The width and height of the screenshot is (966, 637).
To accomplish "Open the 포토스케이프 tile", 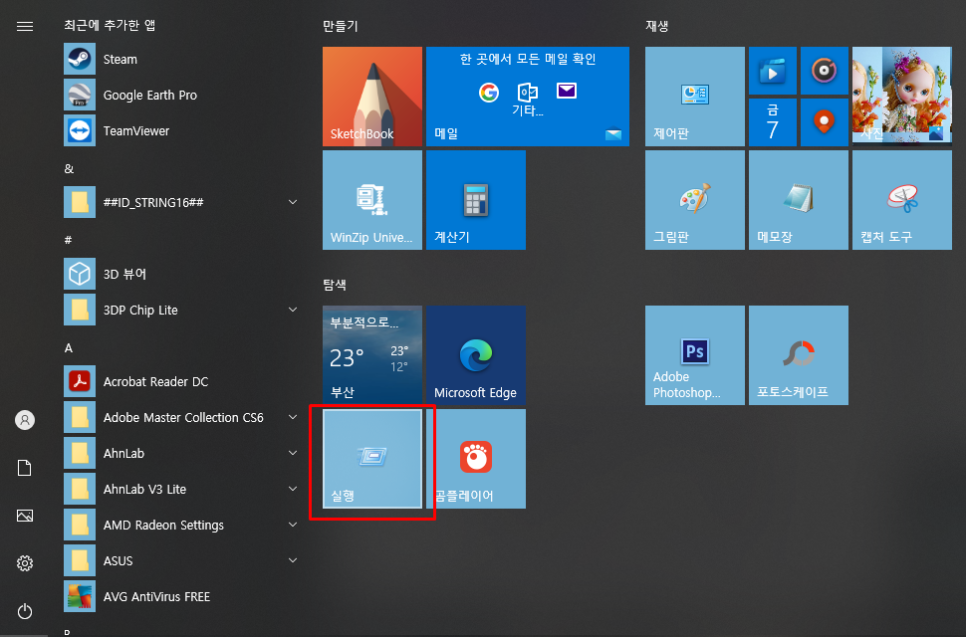I will [798, 355].
